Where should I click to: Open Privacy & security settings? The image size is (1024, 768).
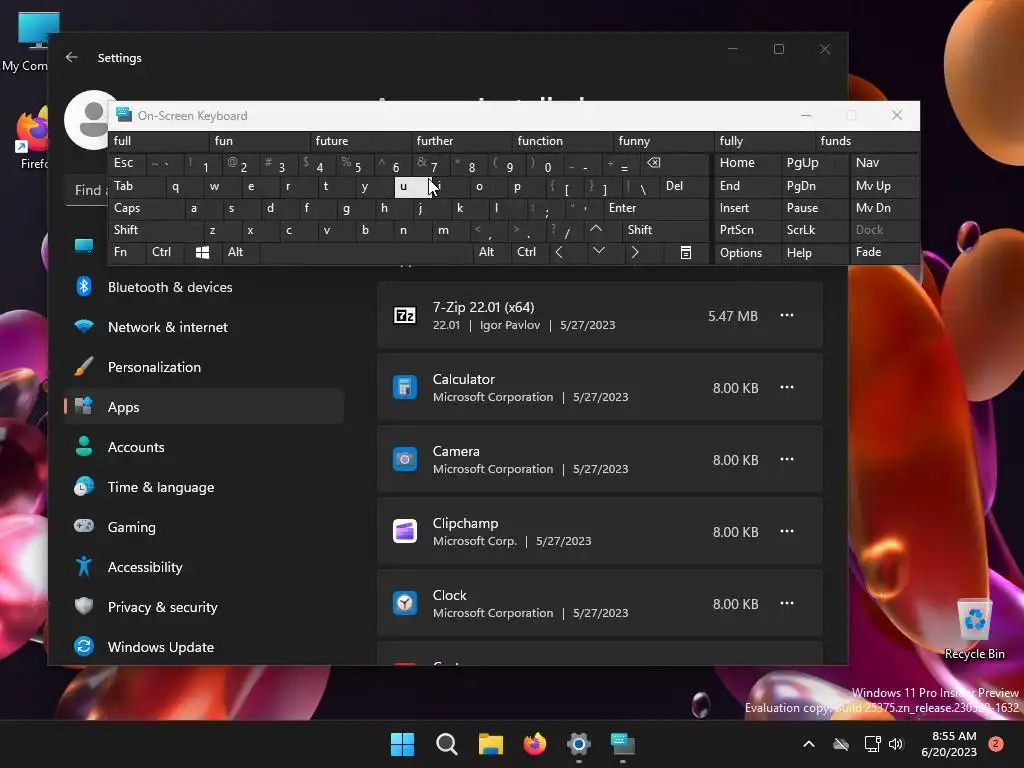point(204,607)
